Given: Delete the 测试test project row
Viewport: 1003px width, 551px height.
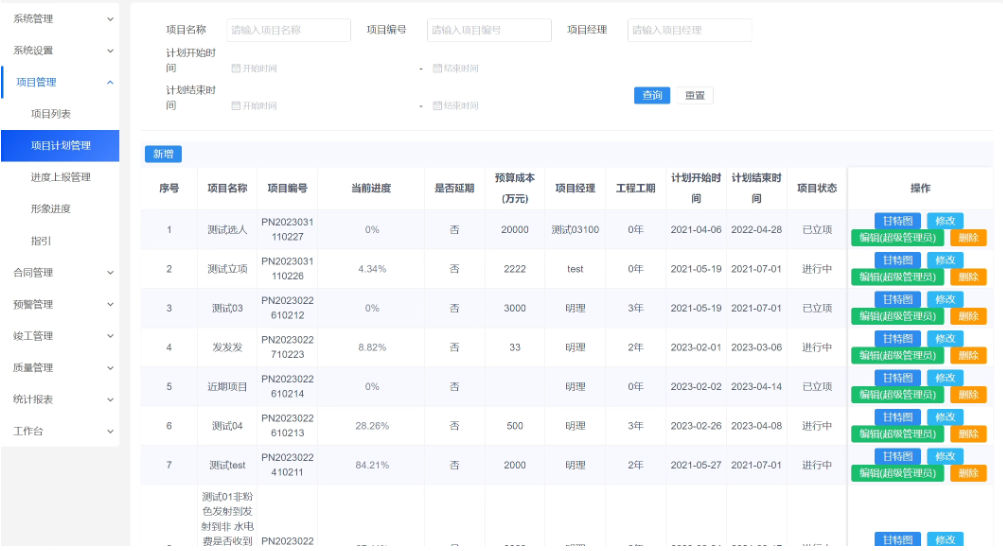Looking at the screenshot, I should [x=968, y=474].
